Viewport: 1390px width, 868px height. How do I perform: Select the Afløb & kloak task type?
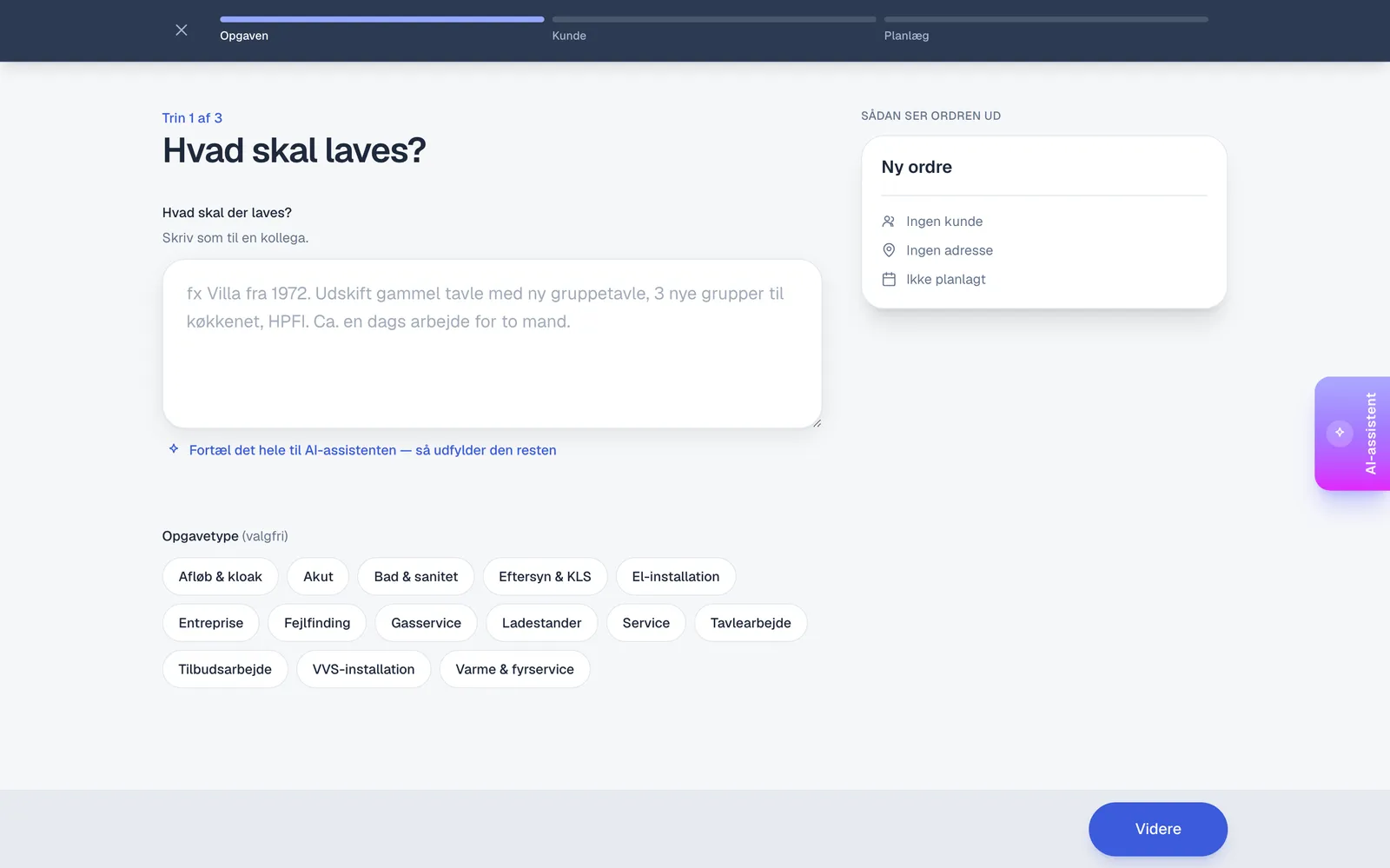[220, 577]
